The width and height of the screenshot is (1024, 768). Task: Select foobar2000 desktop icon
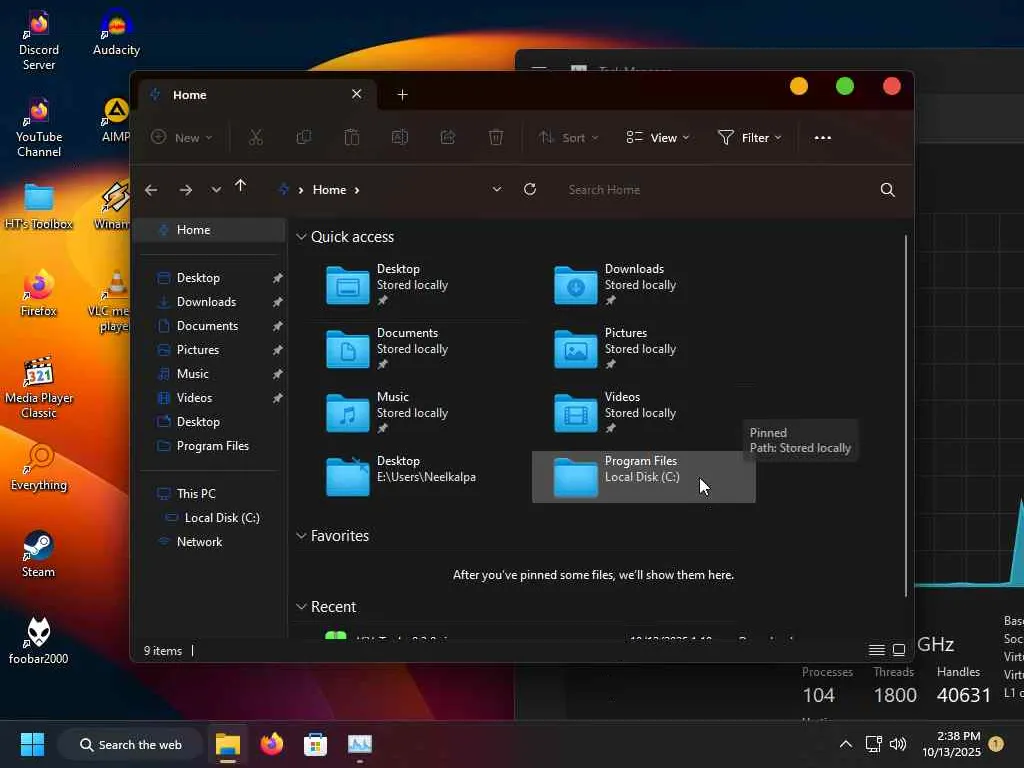pos(39,640)
